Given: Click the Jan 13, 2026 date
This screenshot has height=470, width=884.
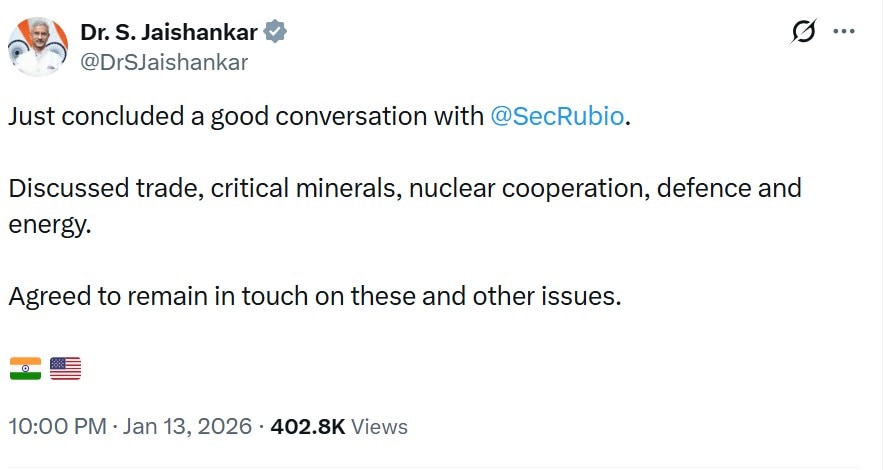Looking at the screenshot, I should tap(188, 427).
